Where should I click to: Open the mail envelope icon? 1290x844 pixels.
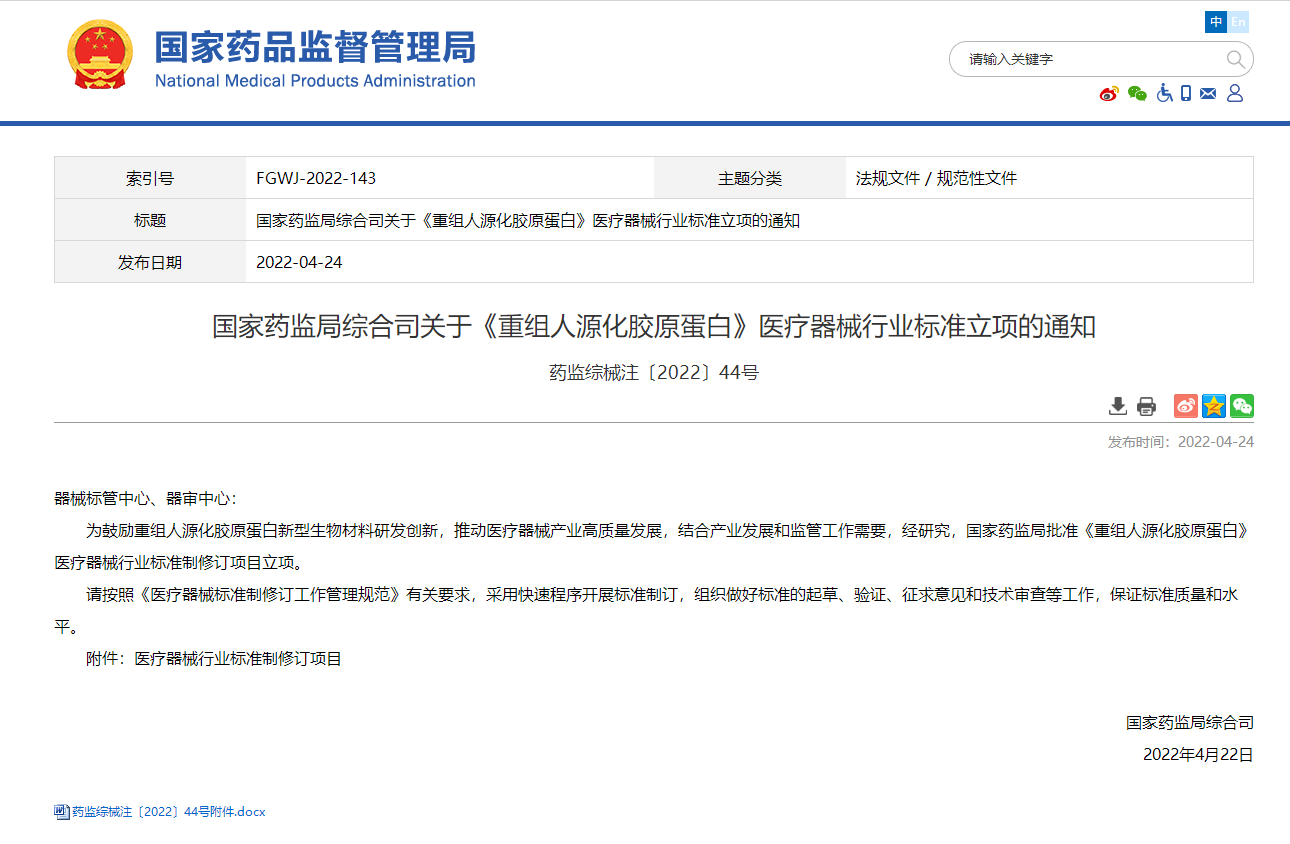(1208, 93)
